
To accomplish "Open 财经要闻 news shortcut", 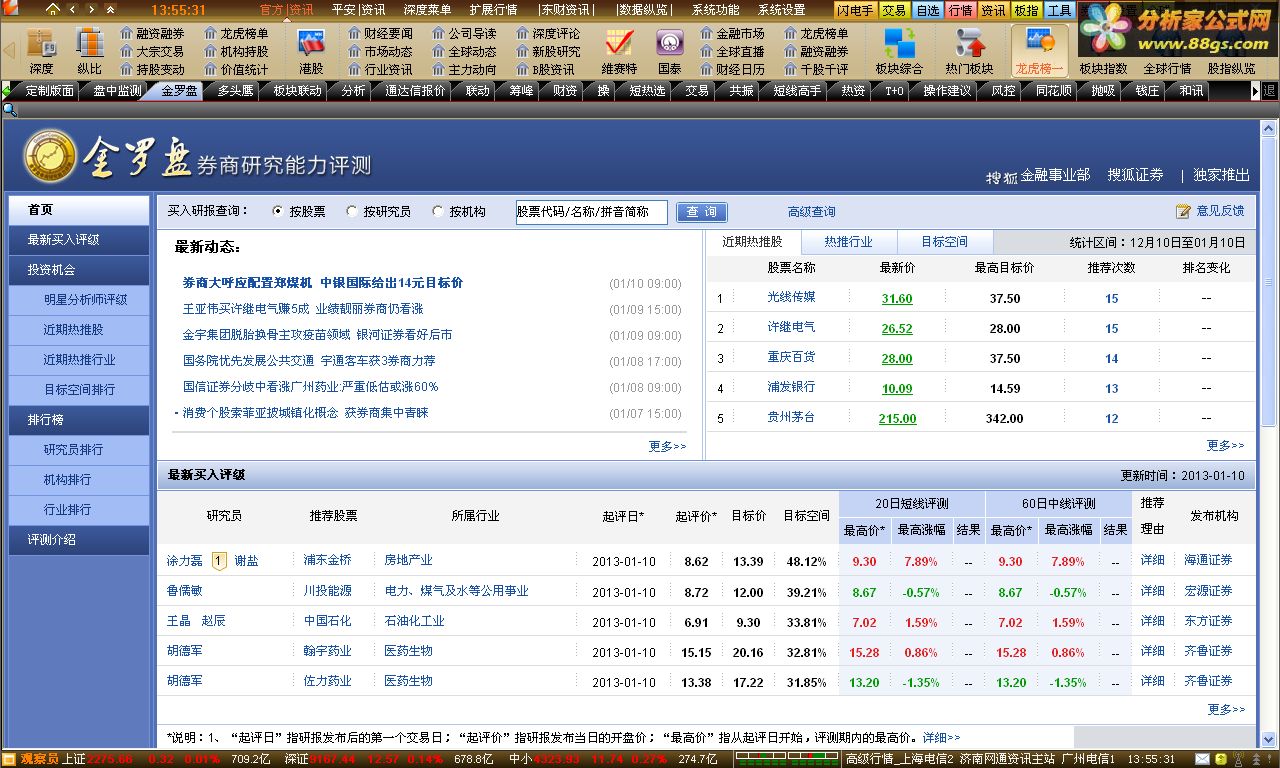I will (x=380, y=34).
